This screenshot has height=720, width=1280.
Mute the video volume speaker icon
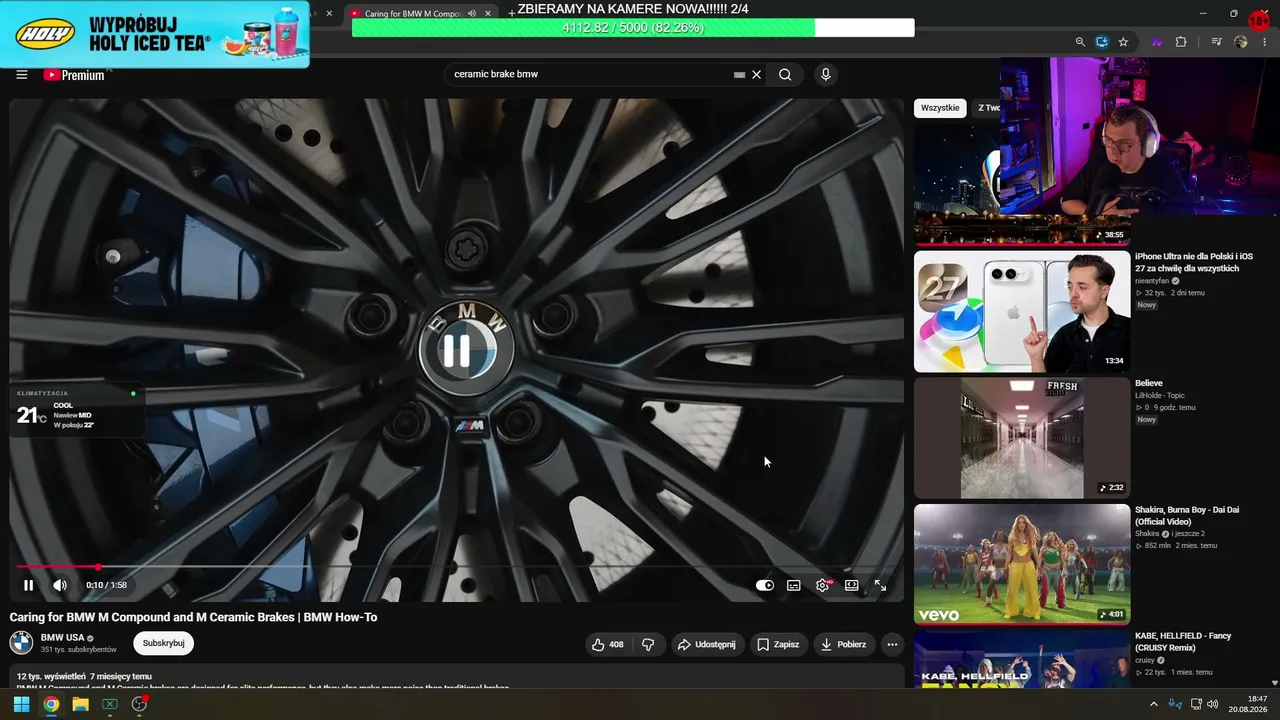coord(60,585)
